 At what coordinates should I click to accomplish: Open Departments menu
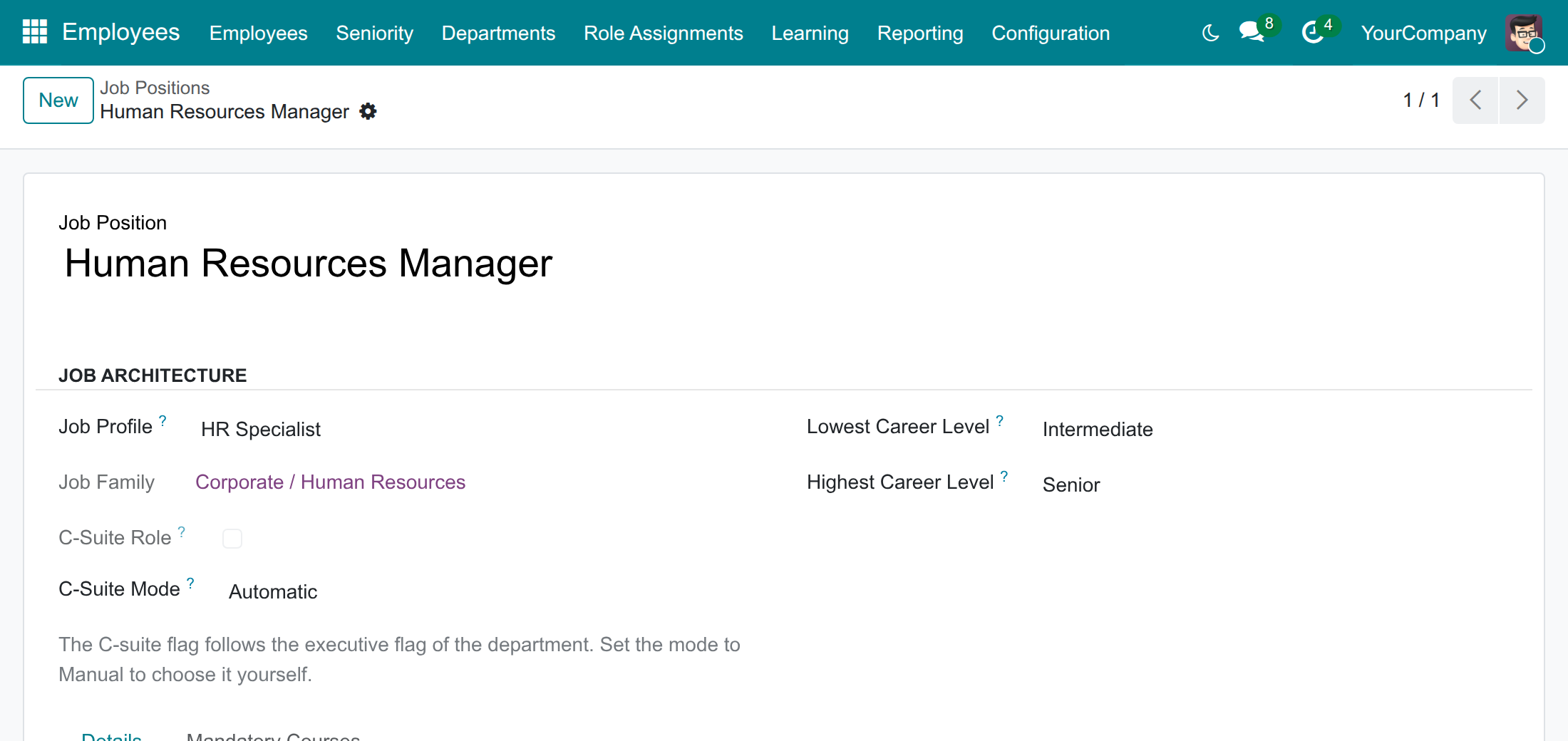pyautogui.click(x=498, y=33)
